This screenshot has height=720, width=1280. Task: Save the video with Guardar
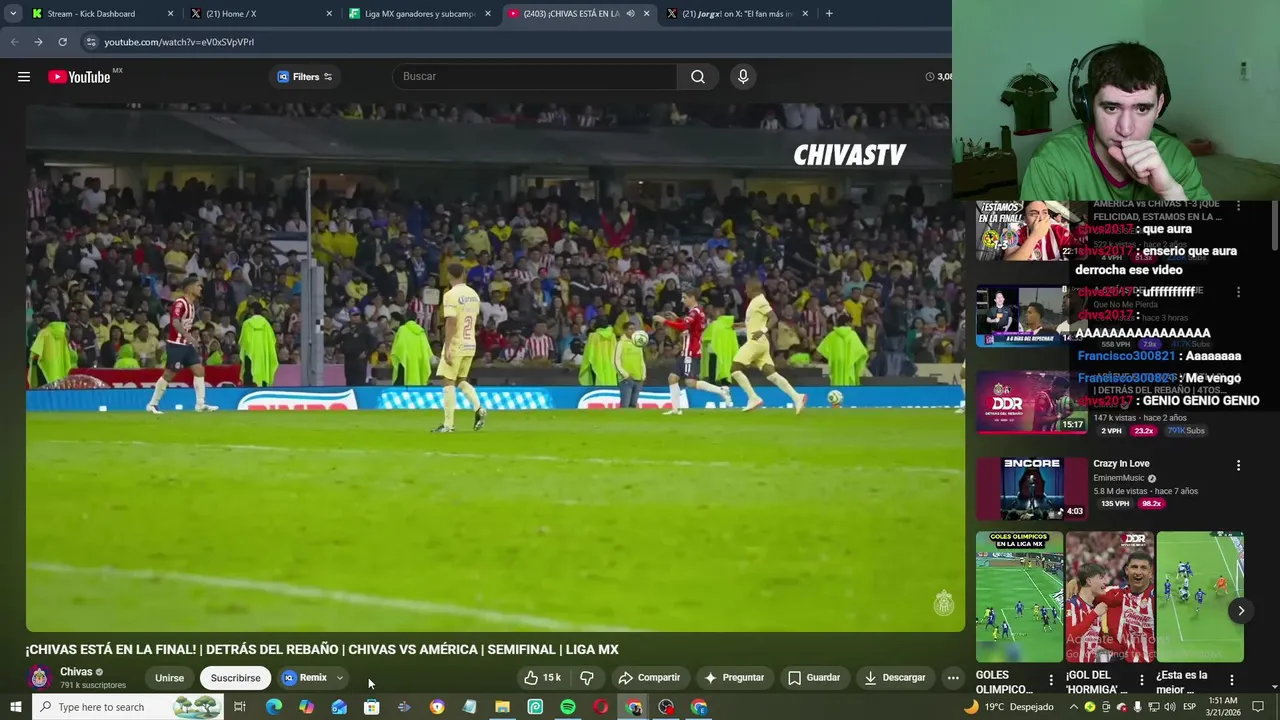point(814,678)
